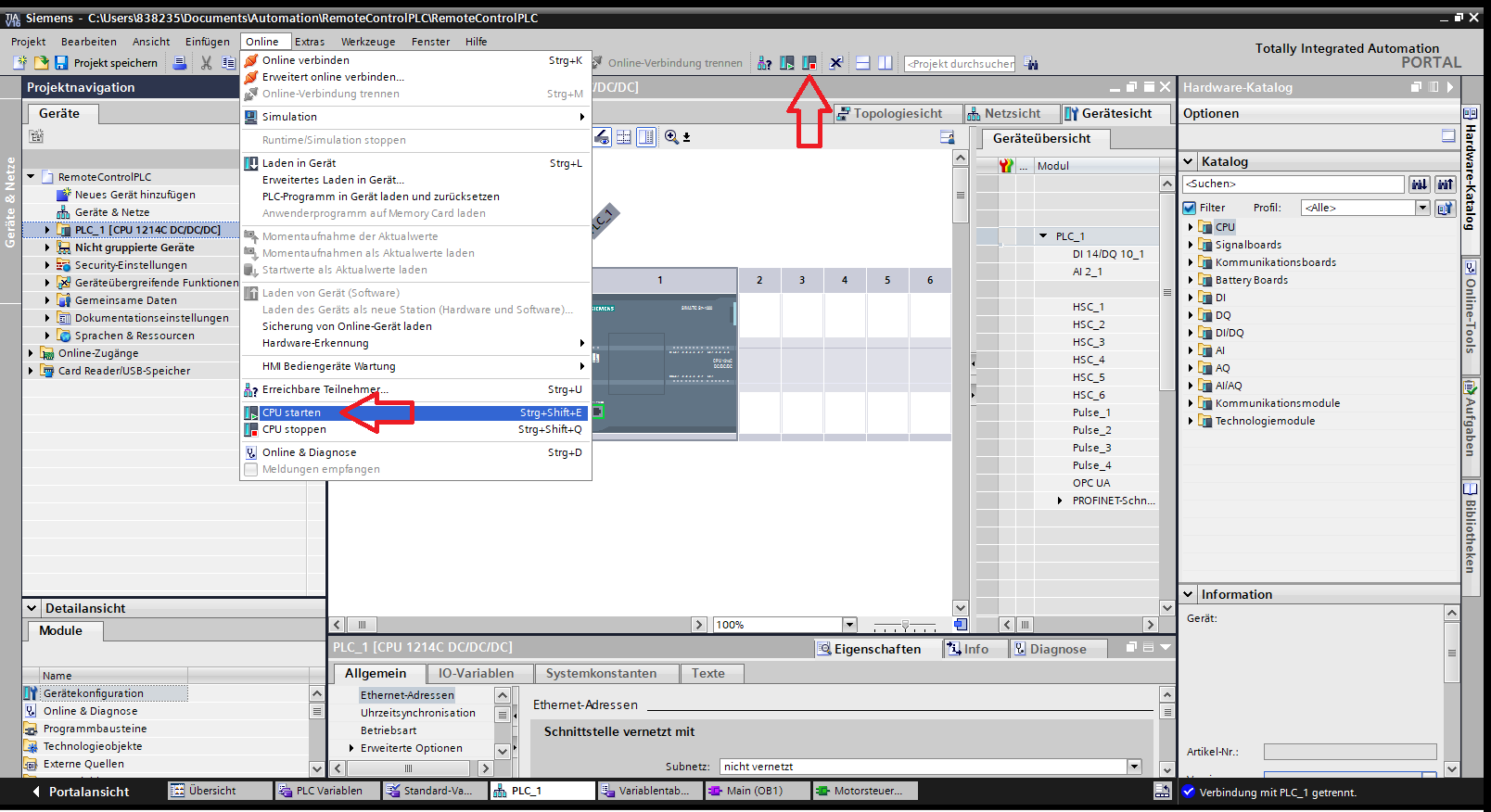Toggle the Filter checkbox in catalog
The height and width of the screenshot is (812, 1491).
(1190, 208)
